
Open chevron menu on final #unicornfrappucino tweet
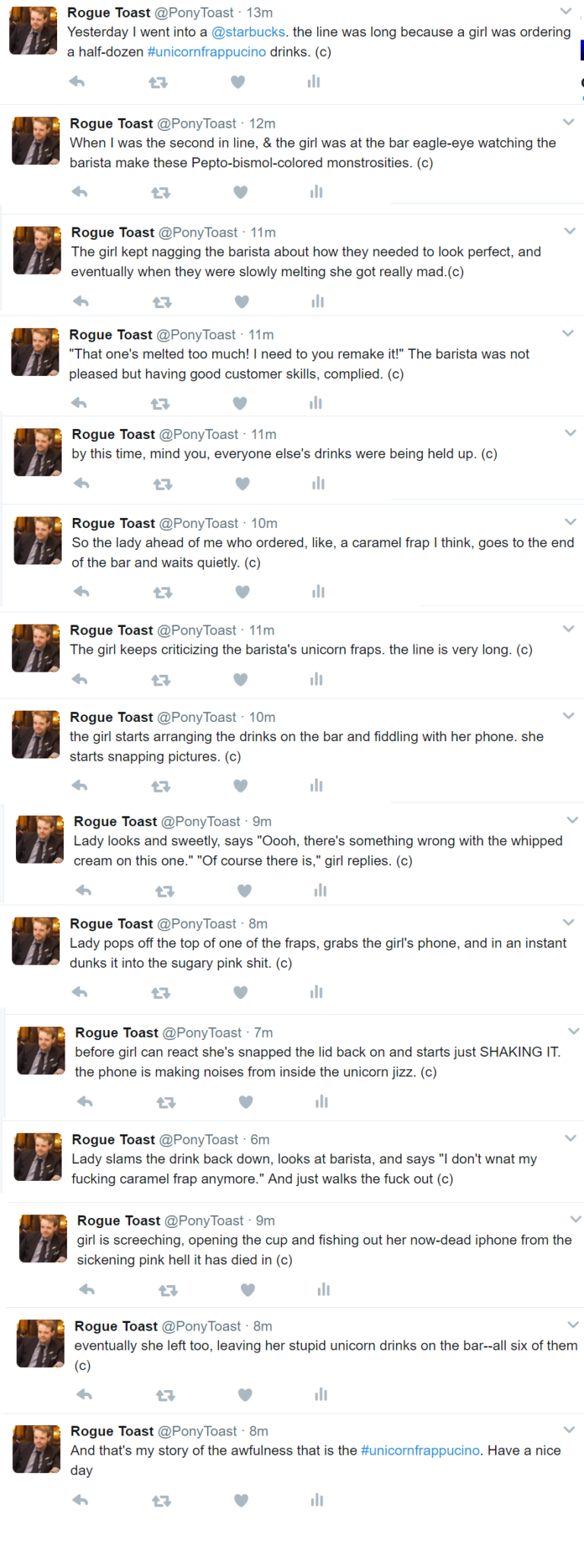[569, 1430]
